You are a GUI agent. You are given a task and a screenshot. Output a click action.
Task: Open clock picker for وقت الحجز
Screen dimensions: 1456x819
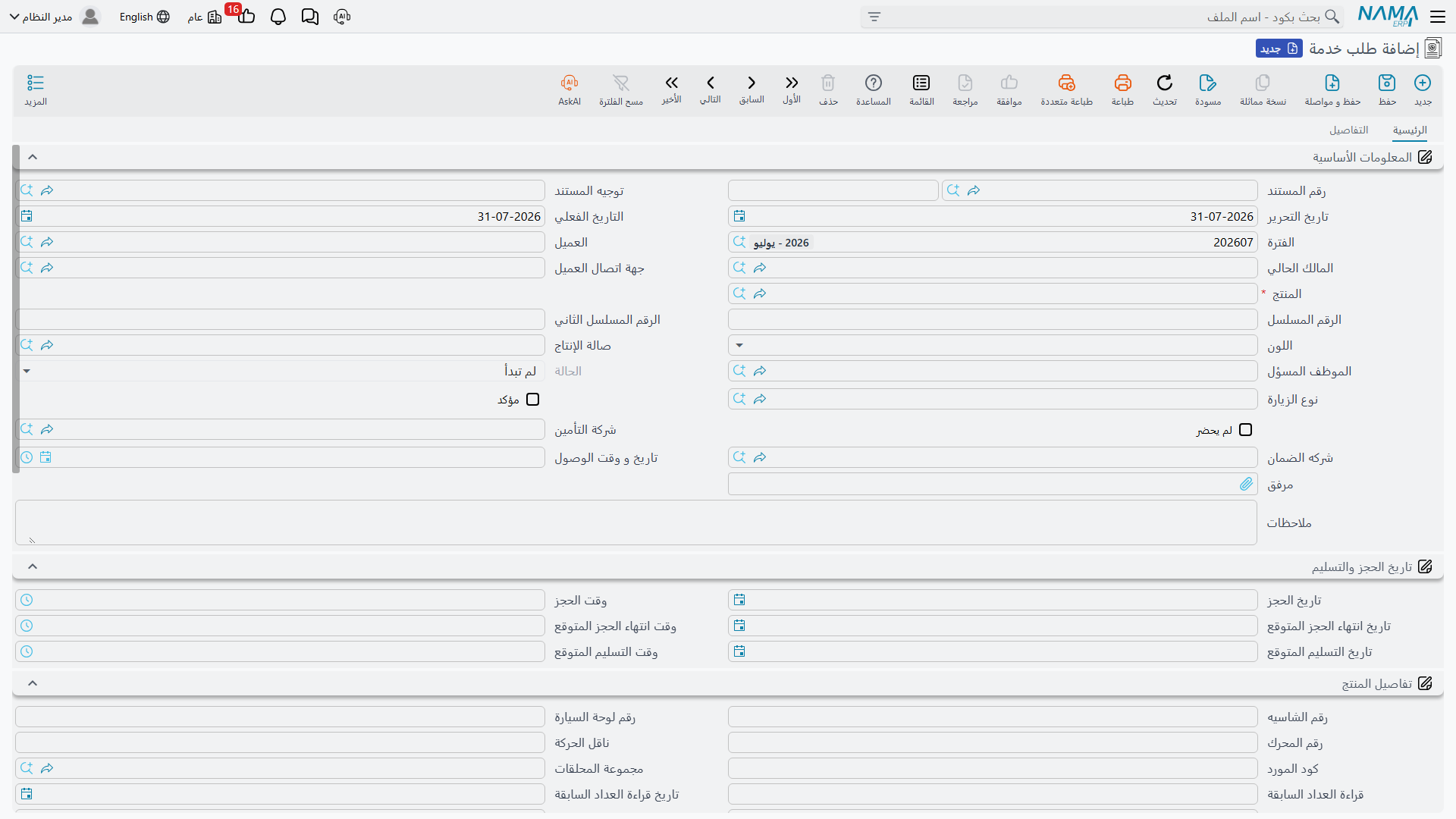pos(27,600)
